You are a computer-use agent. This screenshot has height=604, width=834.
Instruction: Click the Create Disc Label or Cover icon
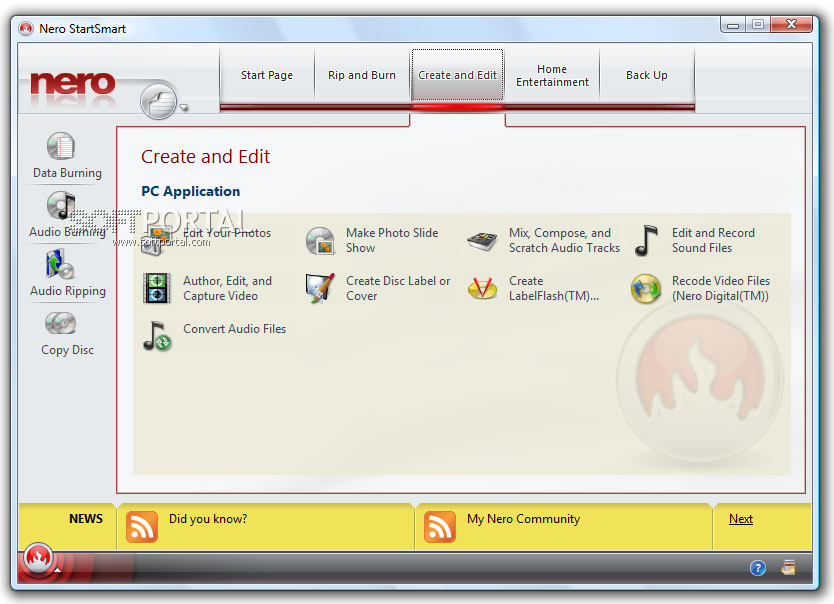pos(320,288)
